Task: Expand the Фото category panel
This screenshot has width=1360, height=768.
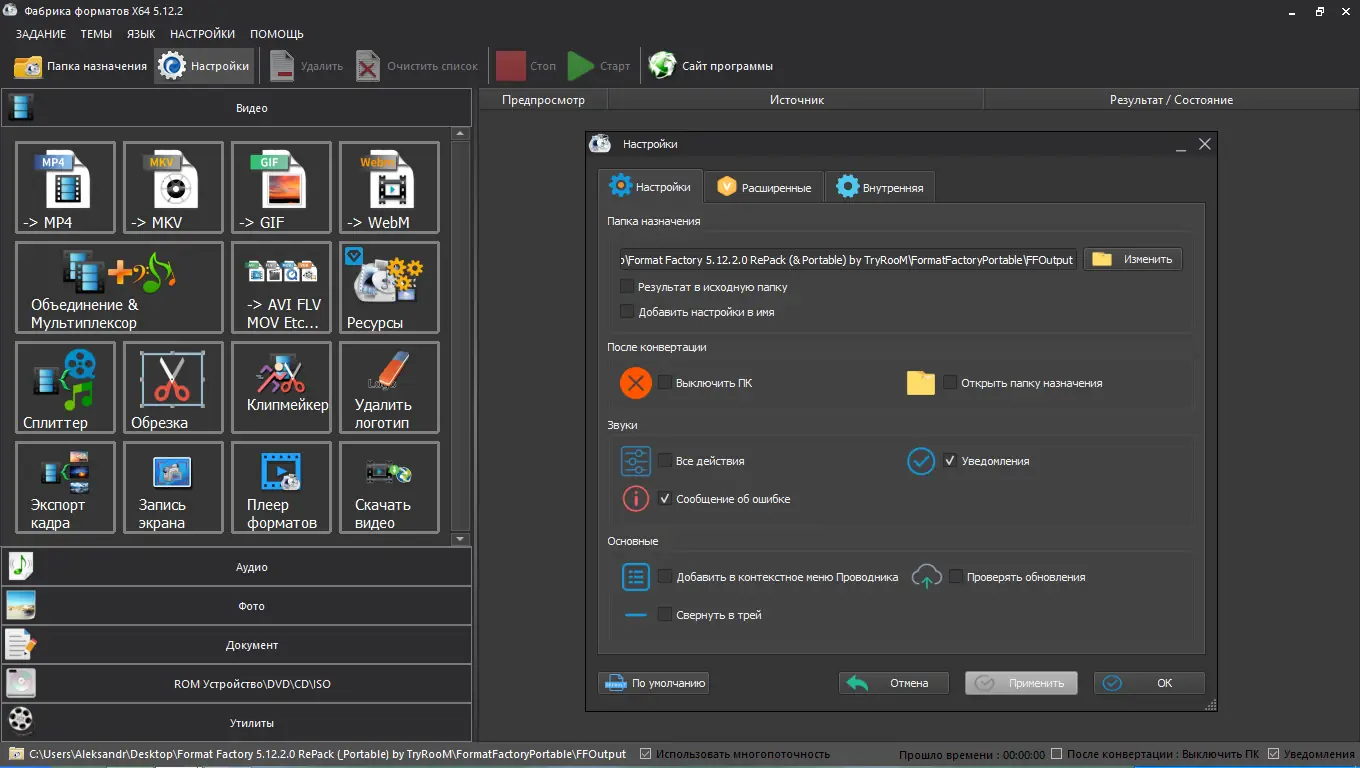Action: click(x=236, y=606)
